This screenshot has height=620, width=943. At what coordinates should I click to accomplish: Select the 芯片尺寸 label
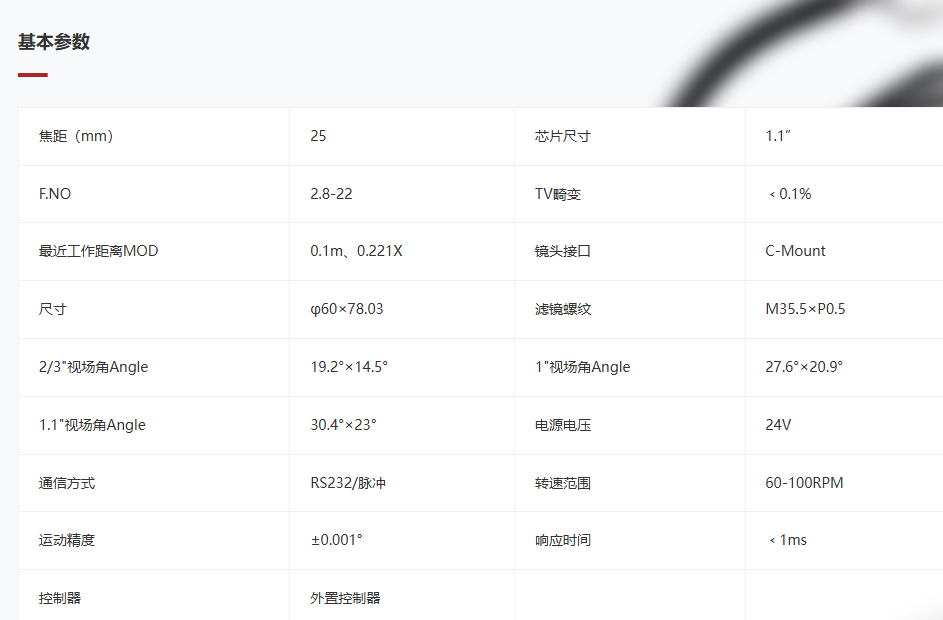click(563, 136)
